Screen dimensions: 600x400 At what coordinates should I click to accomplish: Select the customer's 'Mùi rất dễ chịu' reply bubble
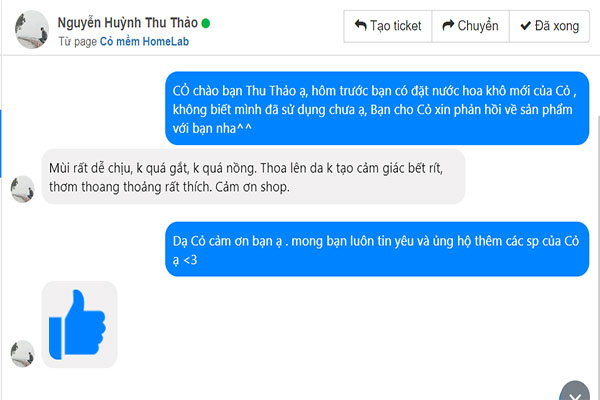(x=253, y=177)
